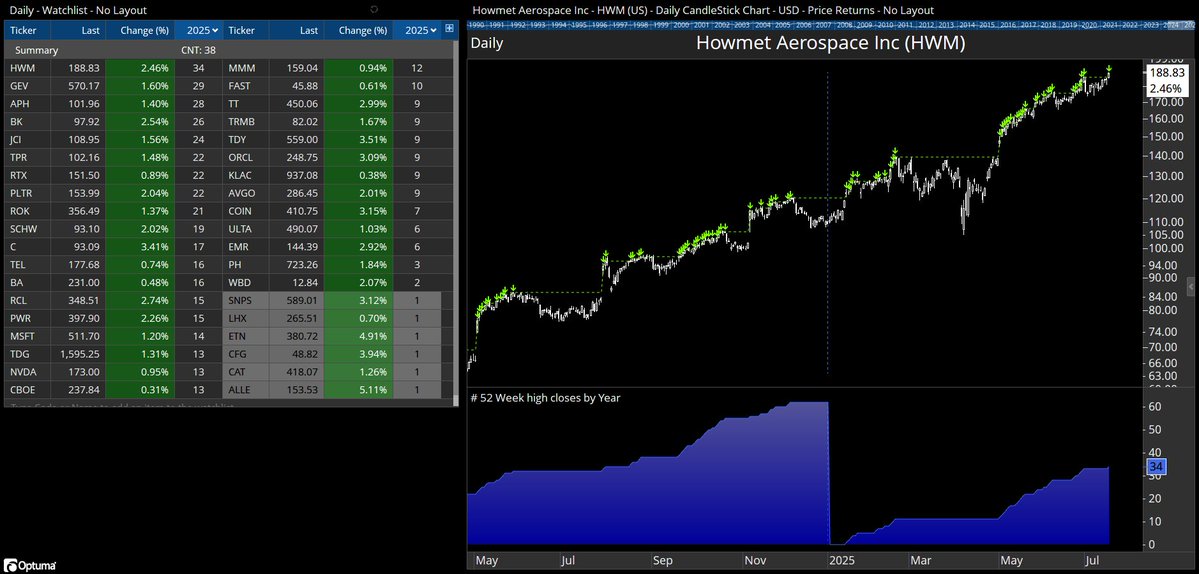Select the PLTR ticker row
1199x574 pixels.
(x=112, y=193)
